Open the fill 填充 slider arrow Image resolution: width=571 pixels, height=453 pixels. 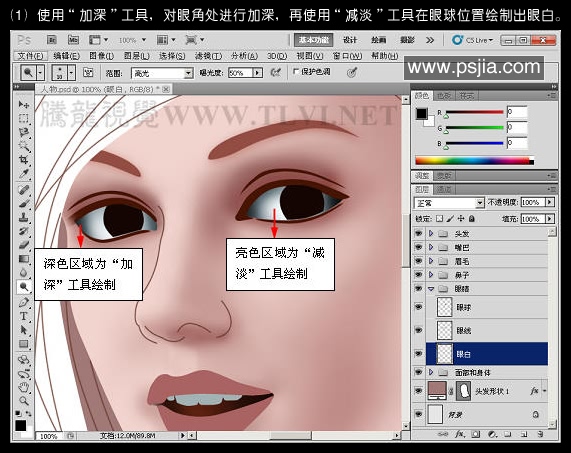click(x=550, y=218)
